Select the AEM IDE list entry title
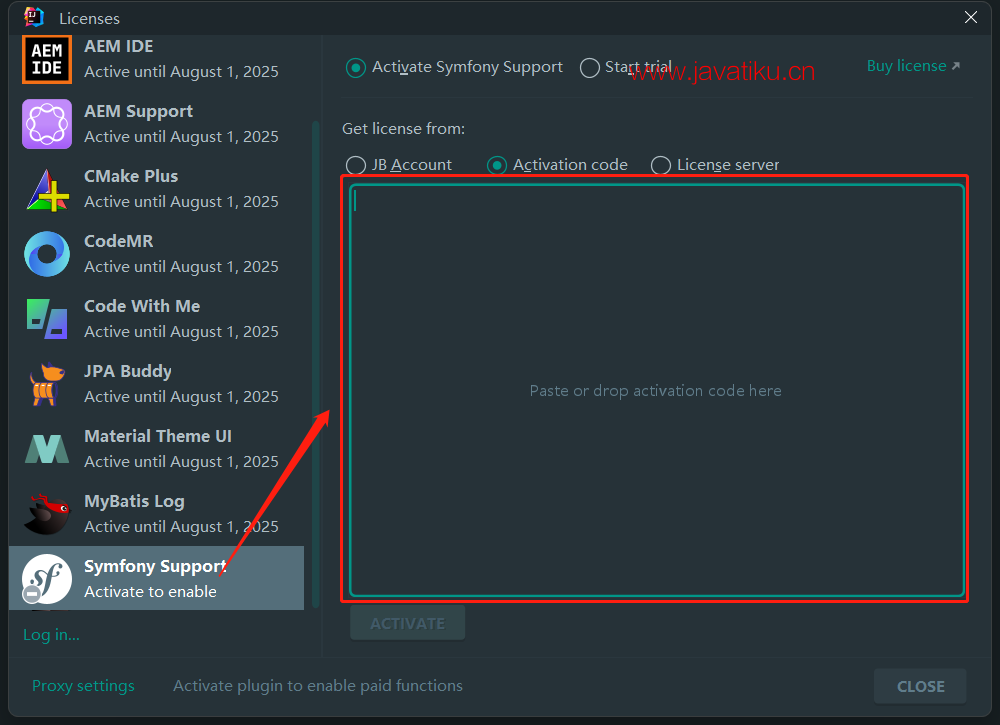Screen dimensions: 1000x725 [119, 47]
